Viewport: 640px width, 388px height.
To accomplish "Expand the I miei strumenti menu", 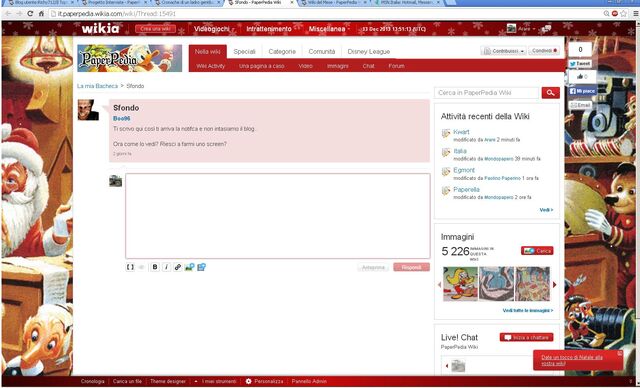I will [x=216, y=381].
